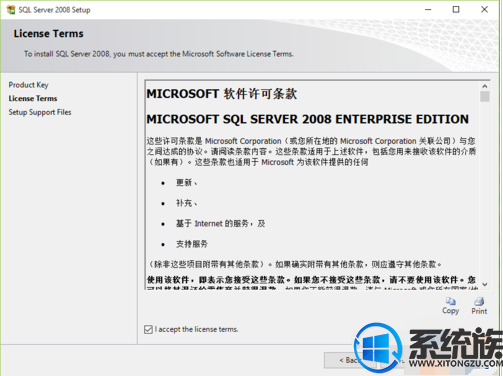The width and height of the screenshot is (503, 376).
Task: Click the SQL Server Setup title bar icon
Action: click(x=11, y=10)
